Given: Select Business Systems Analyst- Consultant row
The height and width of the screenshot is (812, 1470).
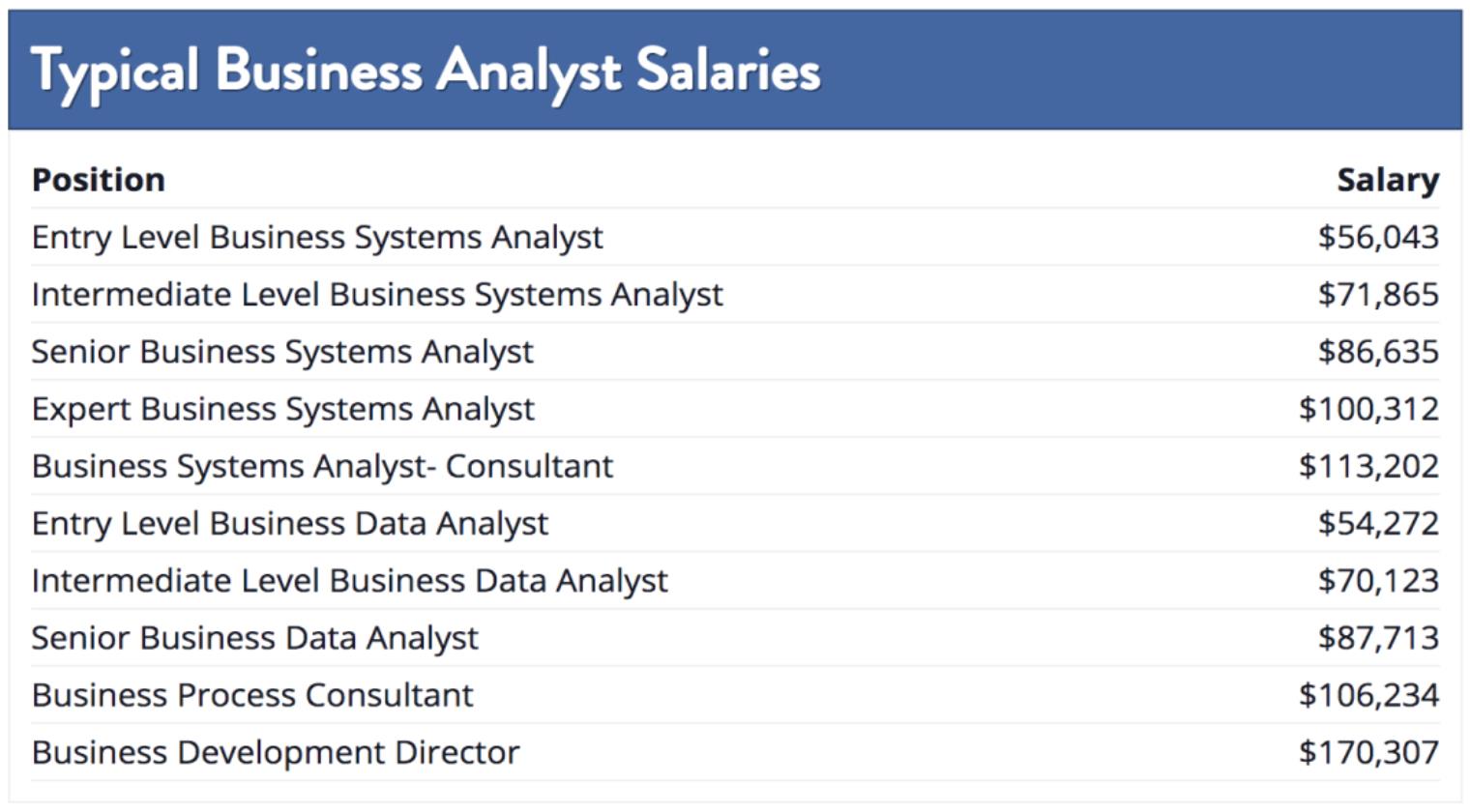Looking at the screenshot, I should tap(322, 466).
